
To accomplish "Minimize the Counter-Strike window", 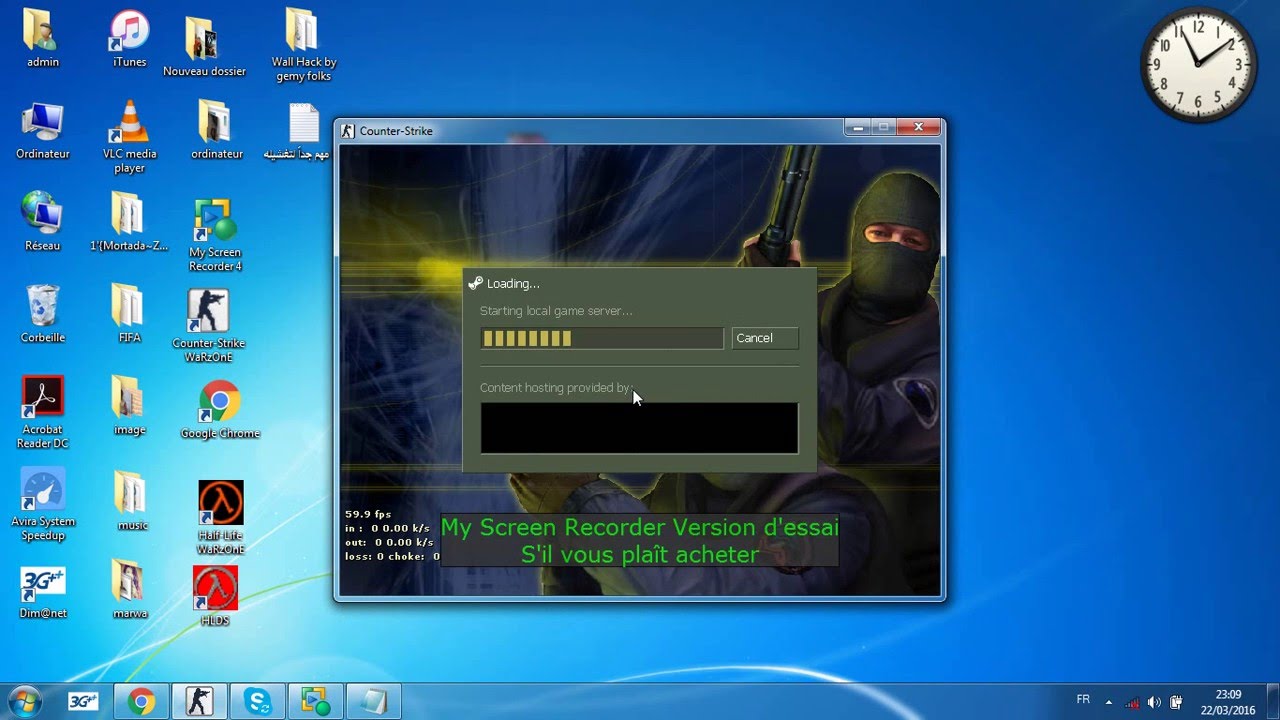I will (857, 127).
